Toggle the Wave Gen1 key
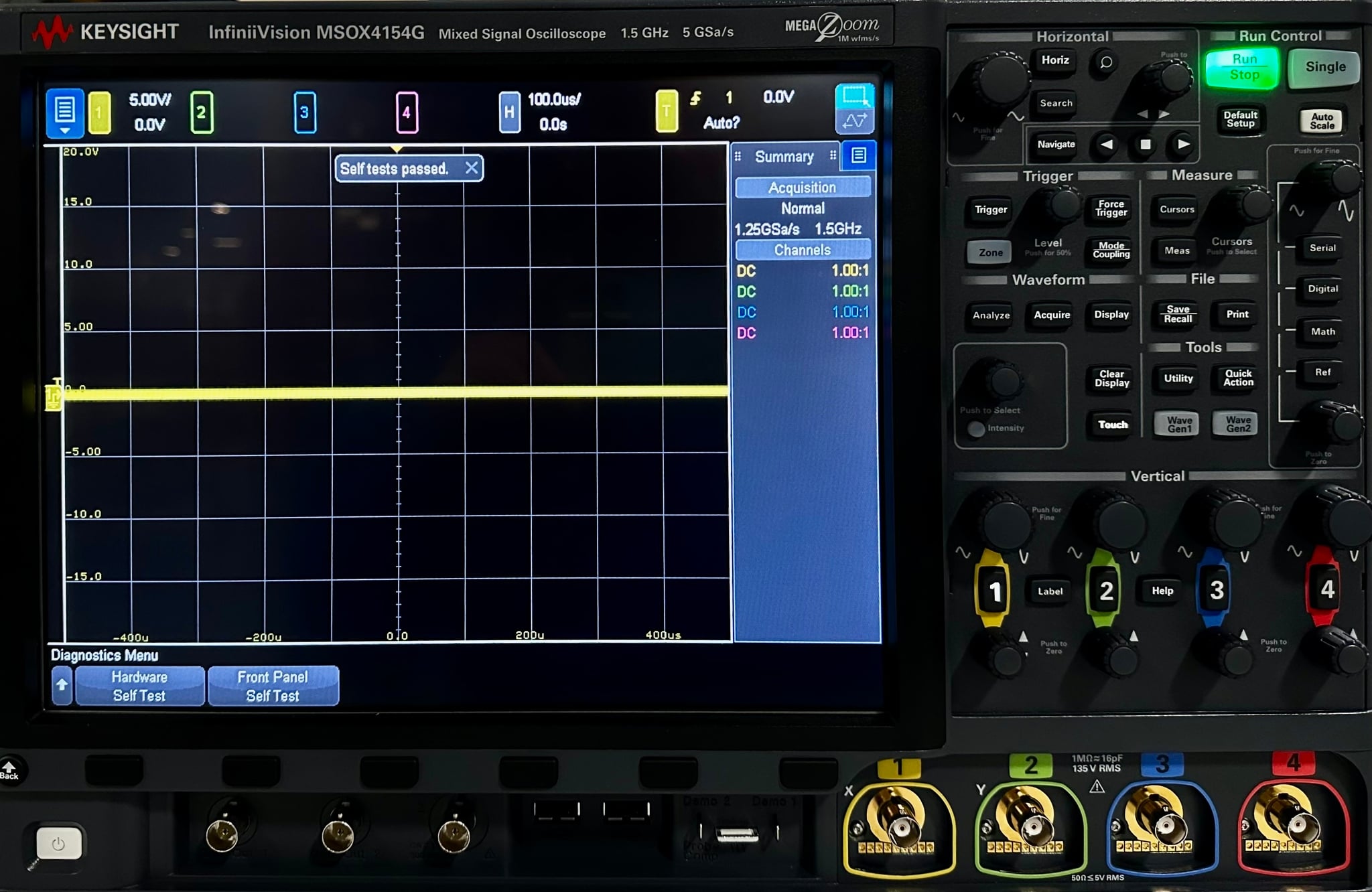Screen dimensions: 1372x892 1179,424
